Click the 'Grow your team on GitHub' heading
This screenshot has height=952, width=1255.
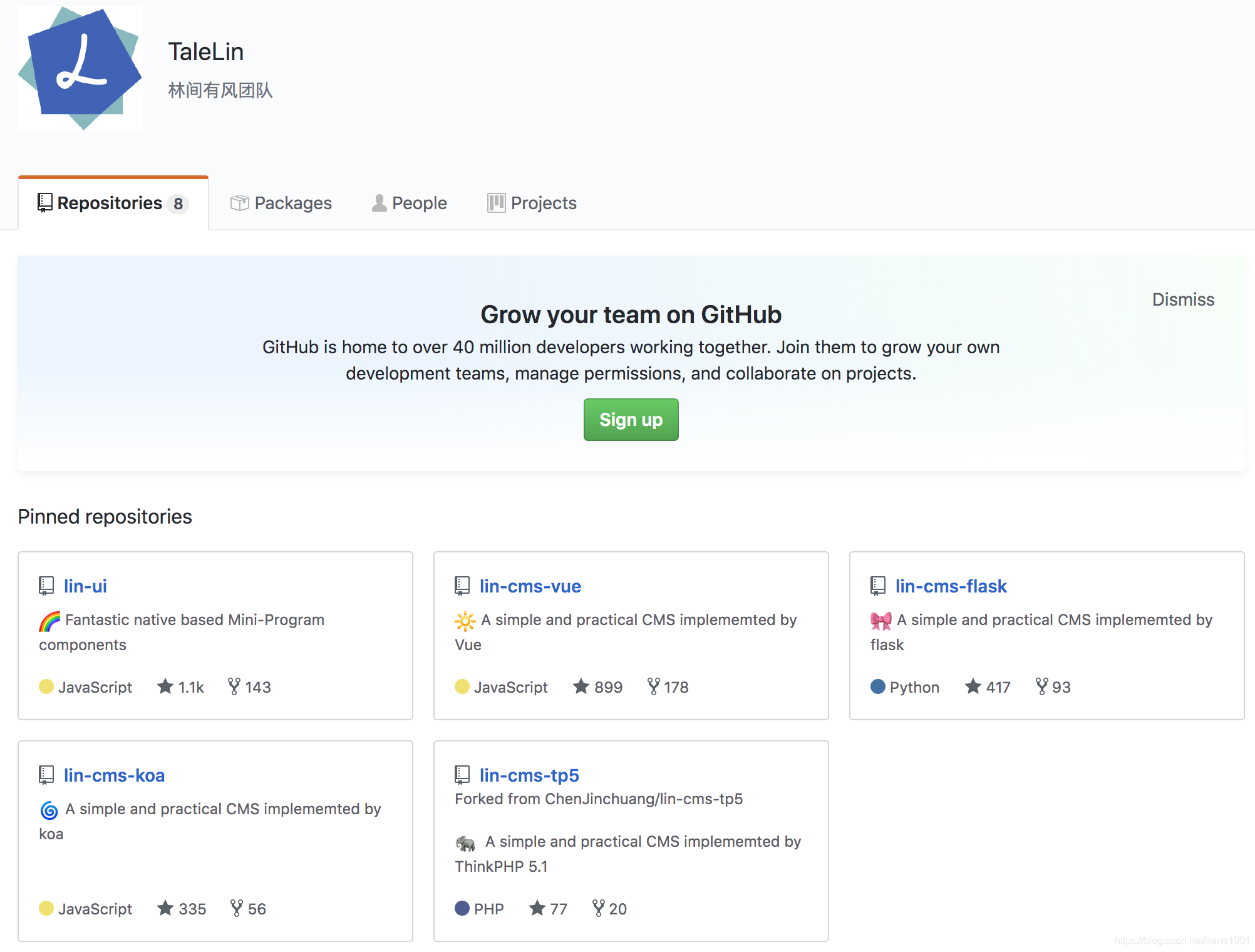631,314
